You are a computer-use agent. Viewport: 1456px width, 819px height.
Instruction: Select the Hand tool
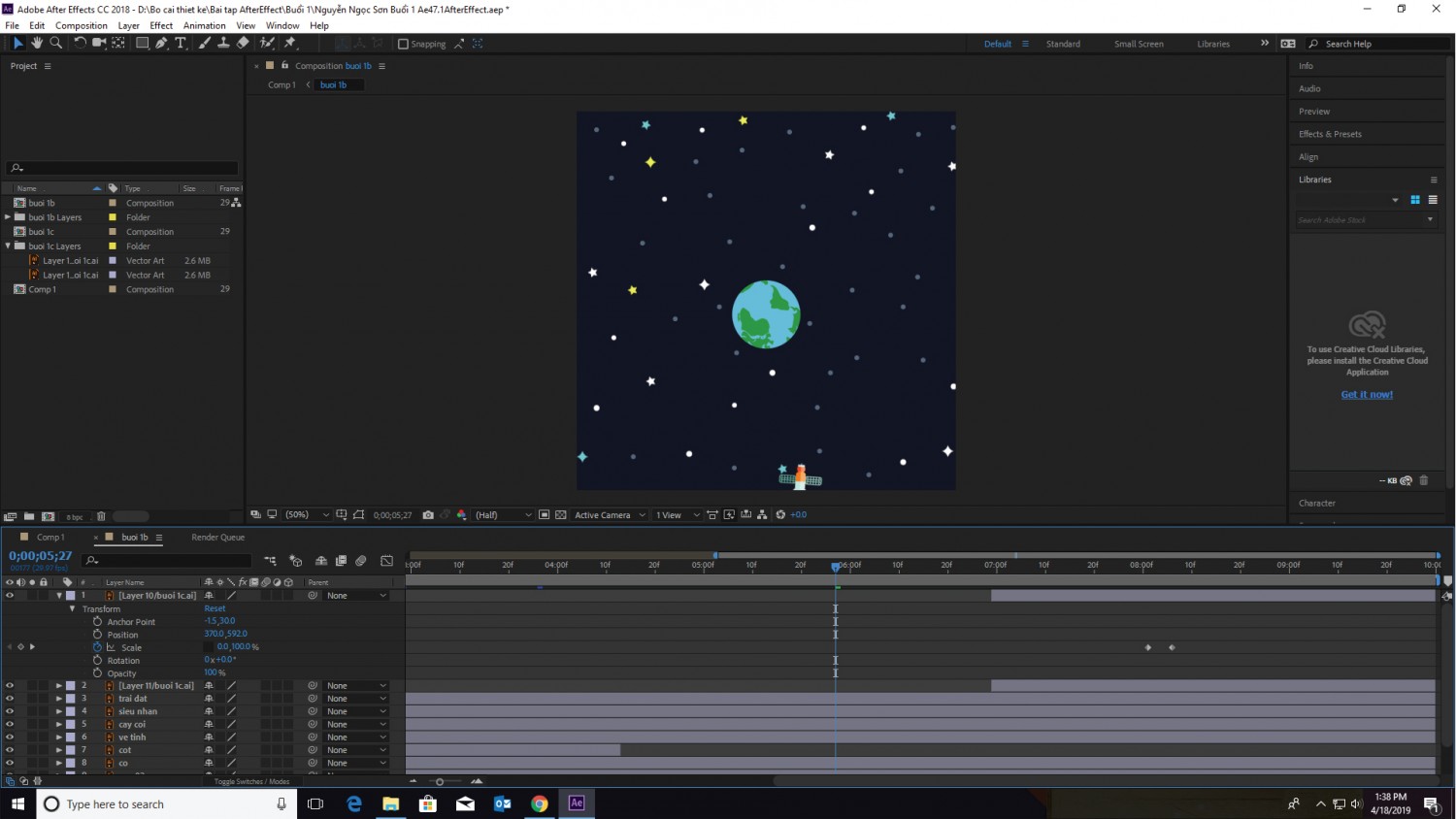tap(37, 43)
